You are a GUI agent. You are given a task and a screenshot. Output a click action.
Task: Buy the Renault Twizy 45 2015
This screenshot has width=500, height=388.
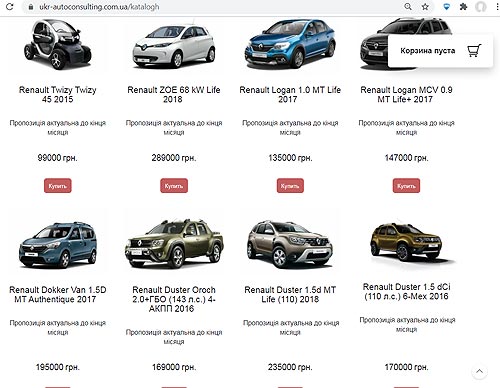58,186
